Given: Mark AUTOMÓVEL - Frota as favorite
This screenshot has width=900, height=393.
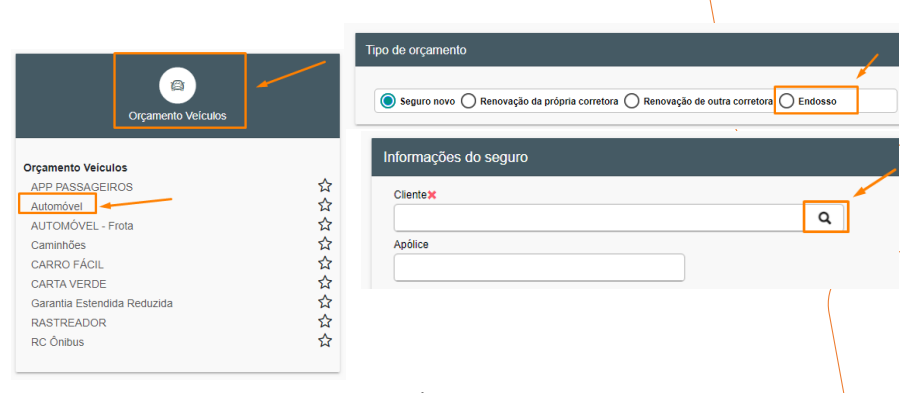Looking at the screenshot, I should [x=325, y=224].
